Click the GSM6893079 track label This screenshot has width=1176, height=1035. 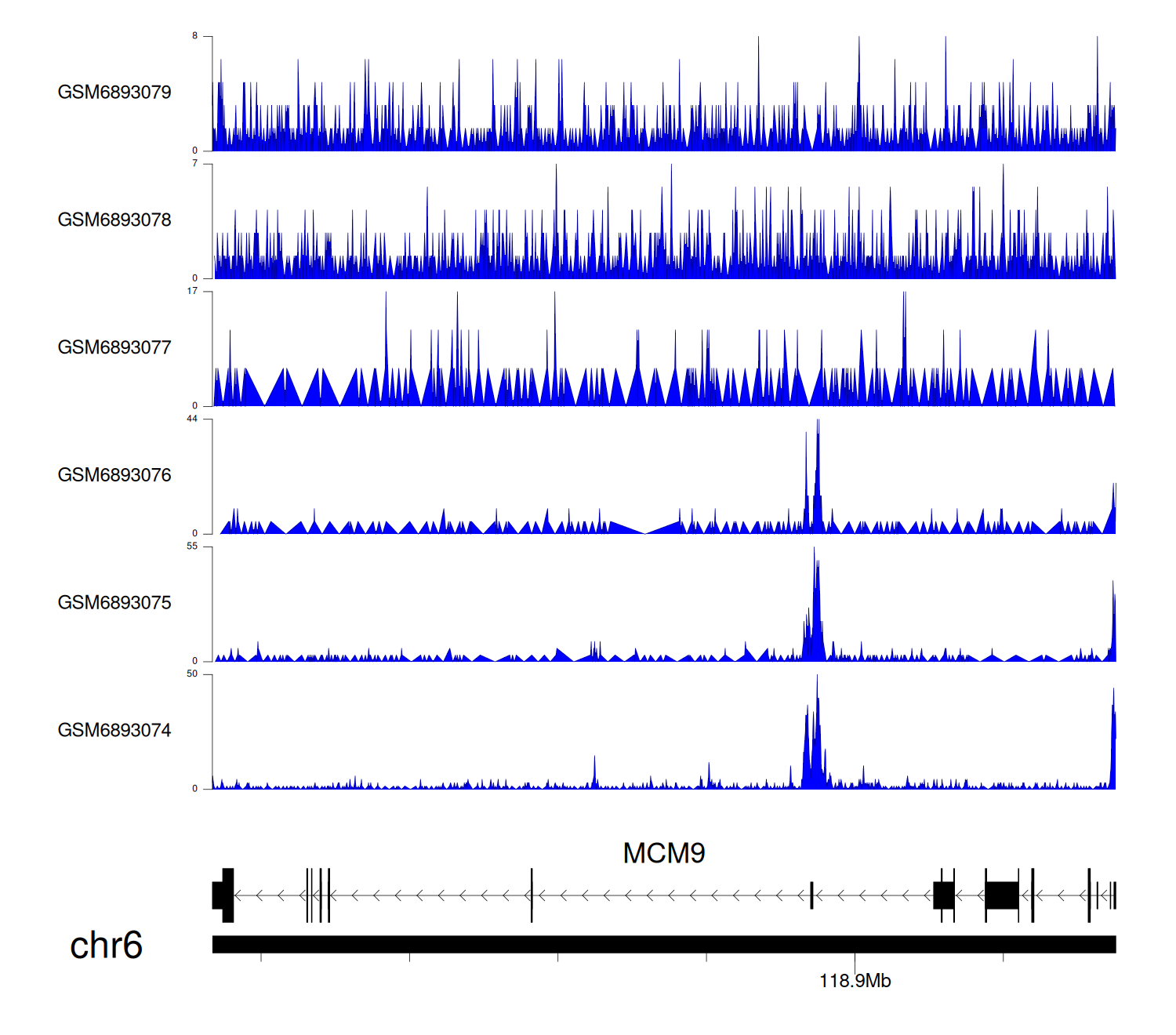click(114, 93)
